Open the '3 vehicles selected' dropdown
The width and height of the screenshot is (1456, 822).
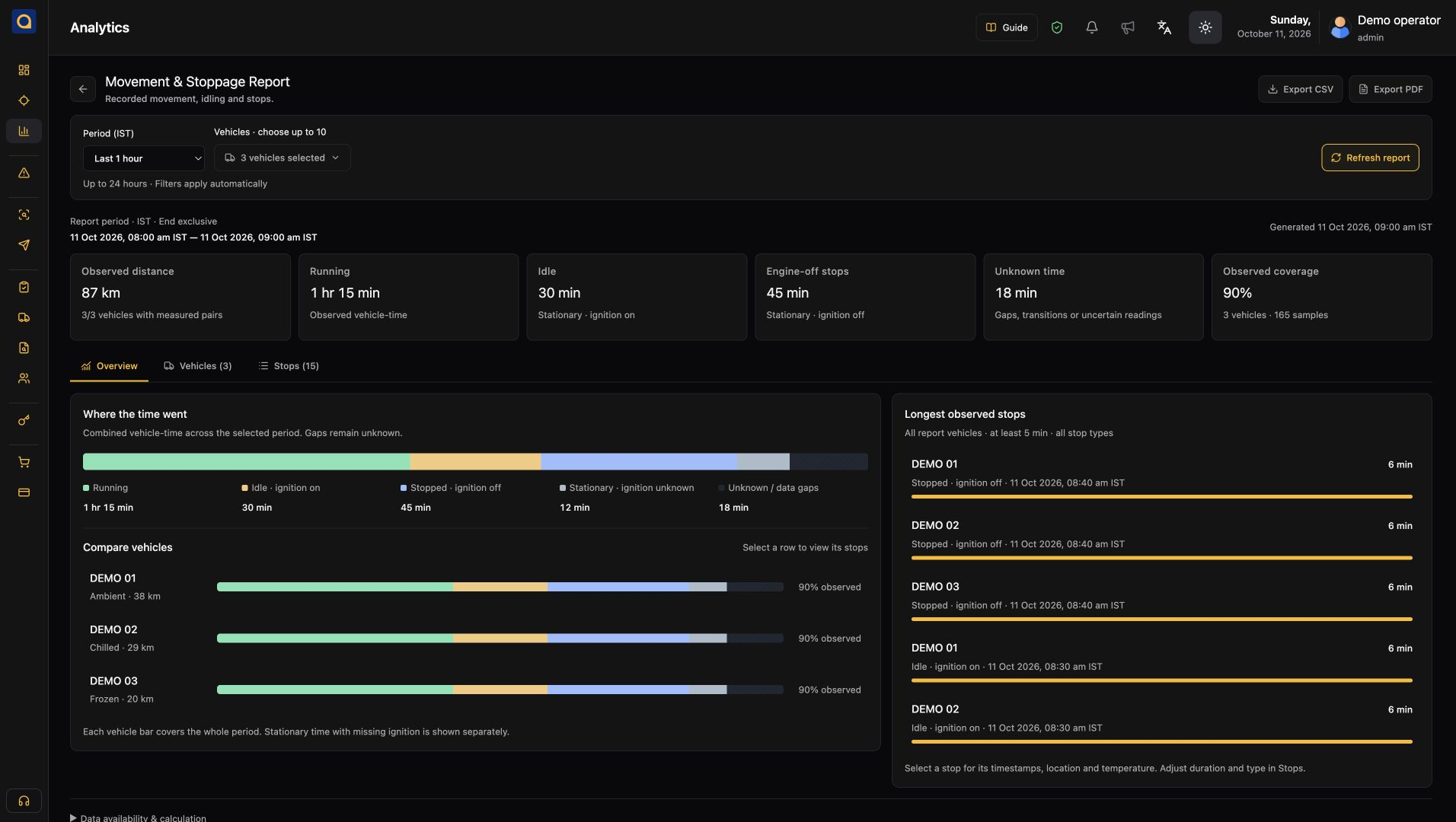pos(282,158)
